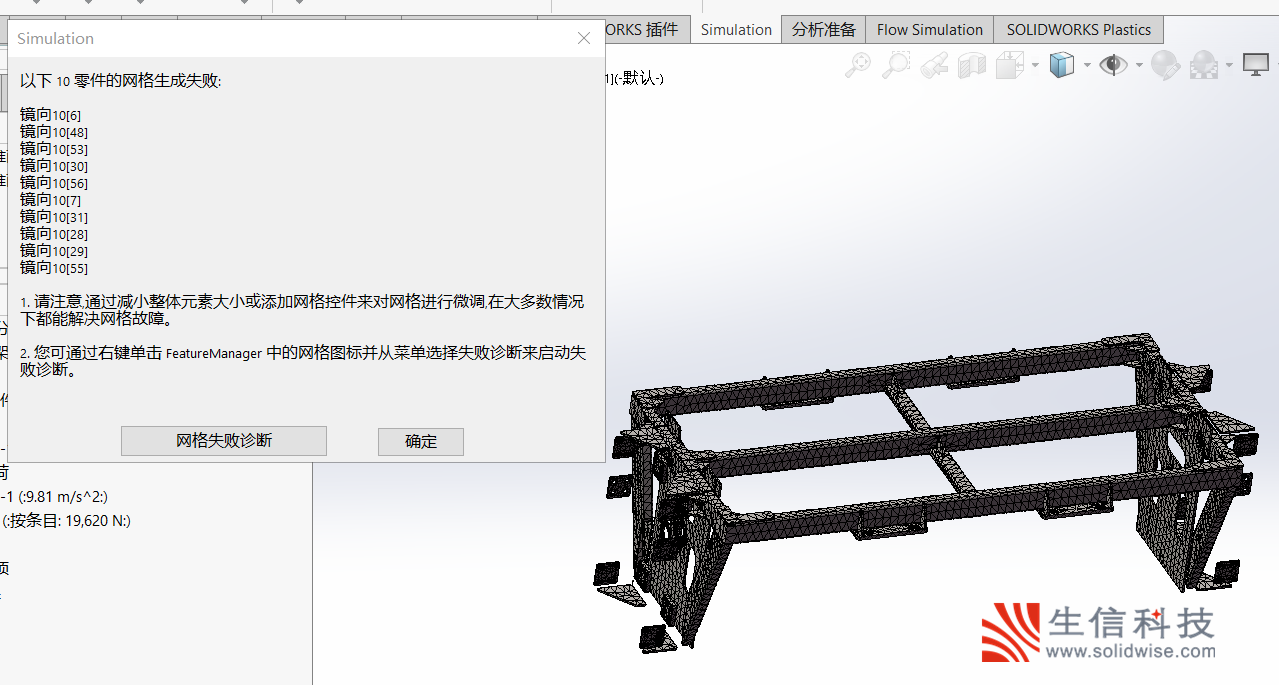The height and width of the screenshot is (685, 1279).
Task: Expand the View Orientation dropdown arrow
Action: pyautogui.click(x=1034, y=66)
